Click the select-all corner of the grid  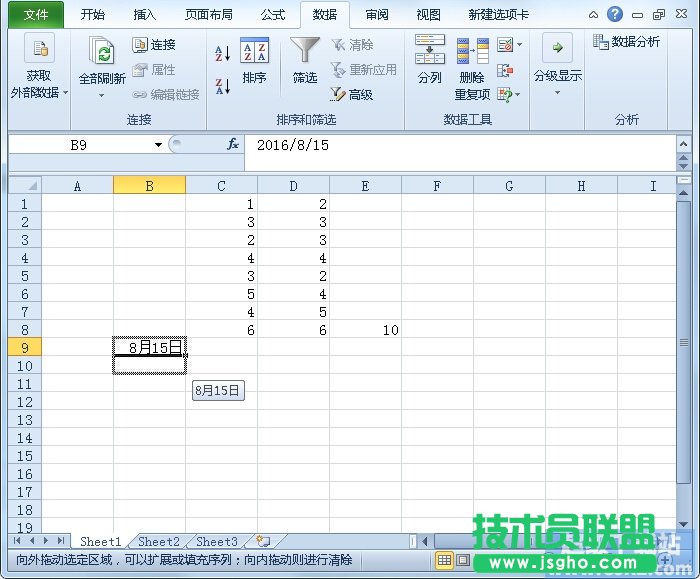click(x=25, y=185)
